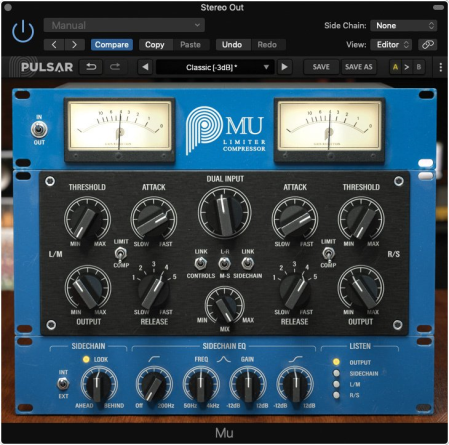Click the left RELEASE knob
This screenshot has width=449, height=445.
click(x=154, y=290)
